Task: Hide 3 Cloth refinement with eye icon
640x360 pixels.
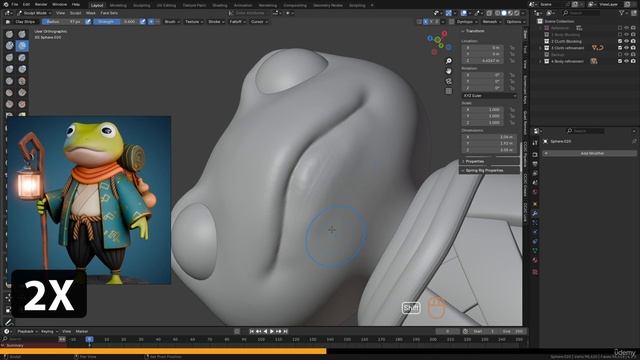Action: coord(627,48)
